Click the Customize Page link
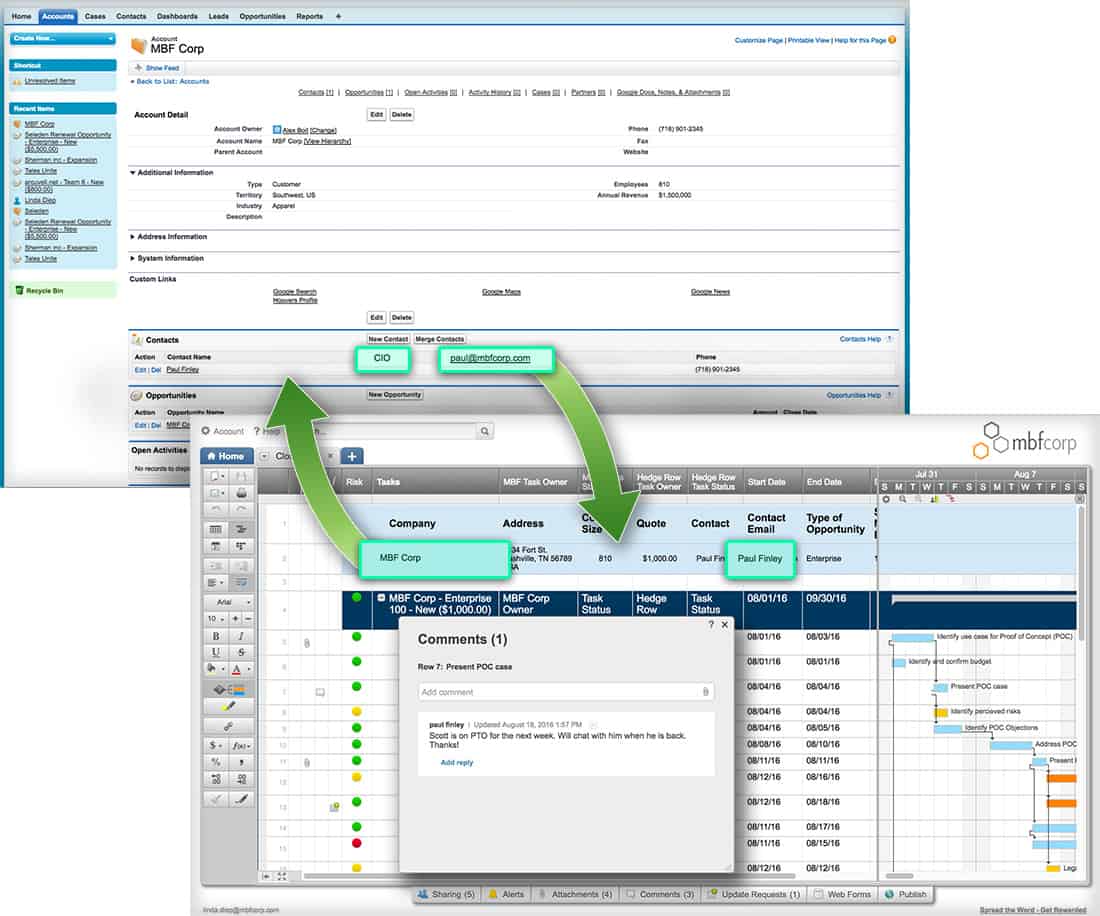Screen dimensions: 1100x916 pyautogui.click(x=758, y=41)
